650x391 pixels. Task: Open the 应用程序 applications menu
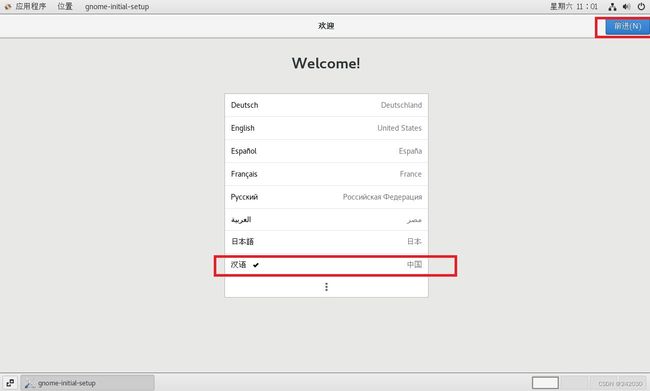[x=26, y=6]
